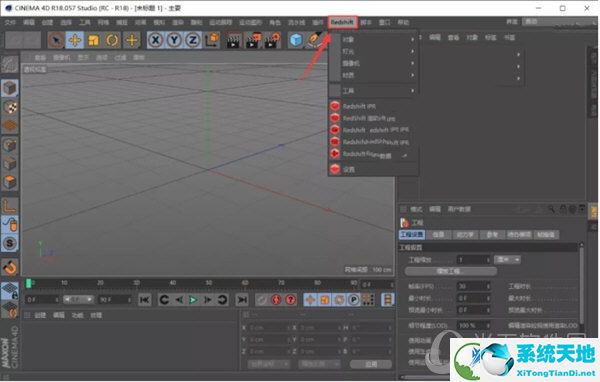Go to previous key circular arrow
The width and height of the screenshot is (600, 382).
point(164,300)
